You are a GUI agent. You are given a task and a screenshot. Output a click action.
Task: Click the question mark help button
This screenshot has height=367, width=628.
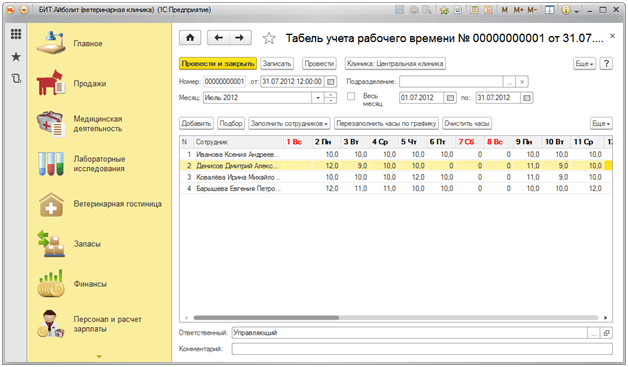(x=606, y=64)
